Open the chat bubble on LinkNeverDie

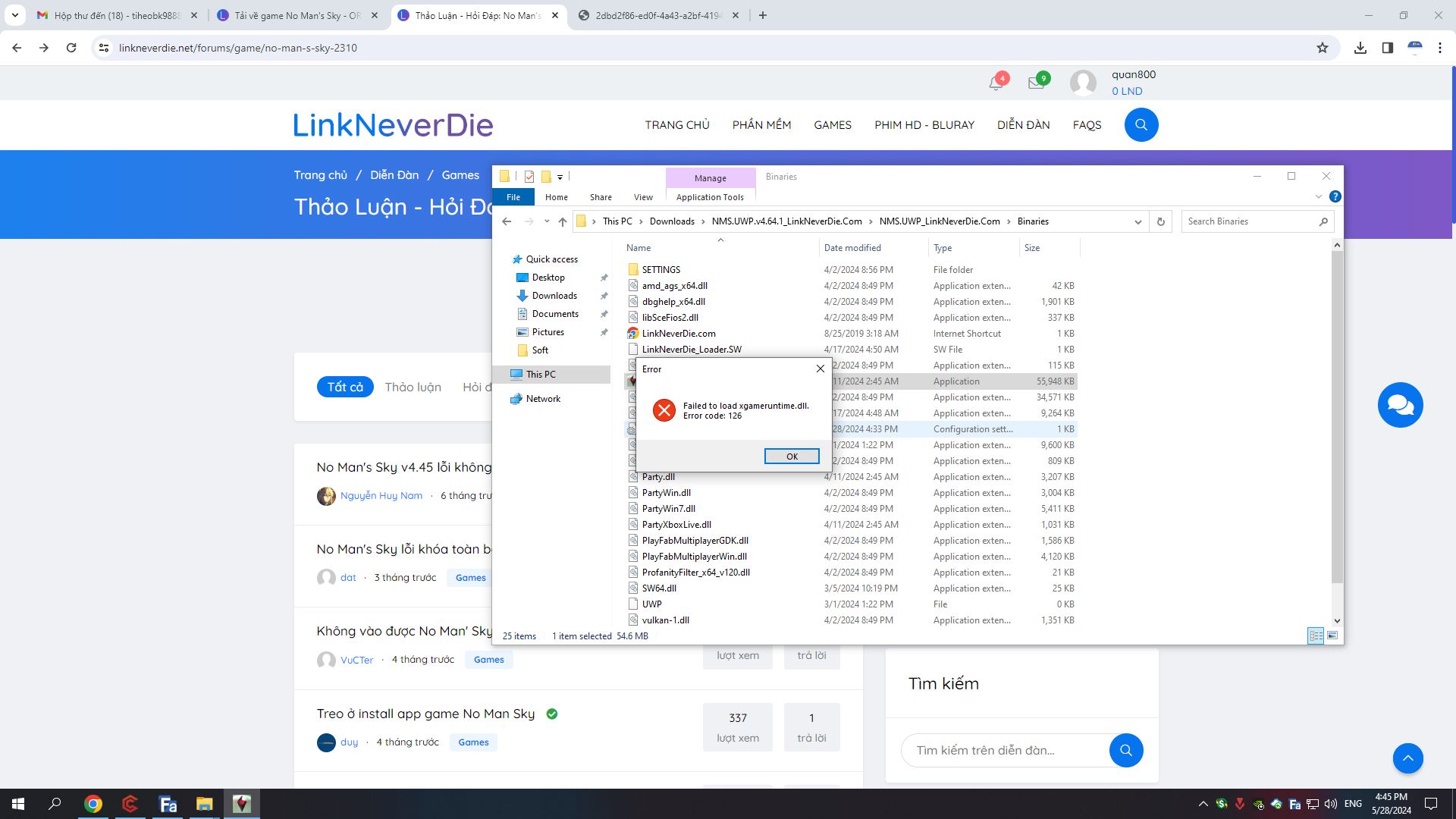[1400, 405]
